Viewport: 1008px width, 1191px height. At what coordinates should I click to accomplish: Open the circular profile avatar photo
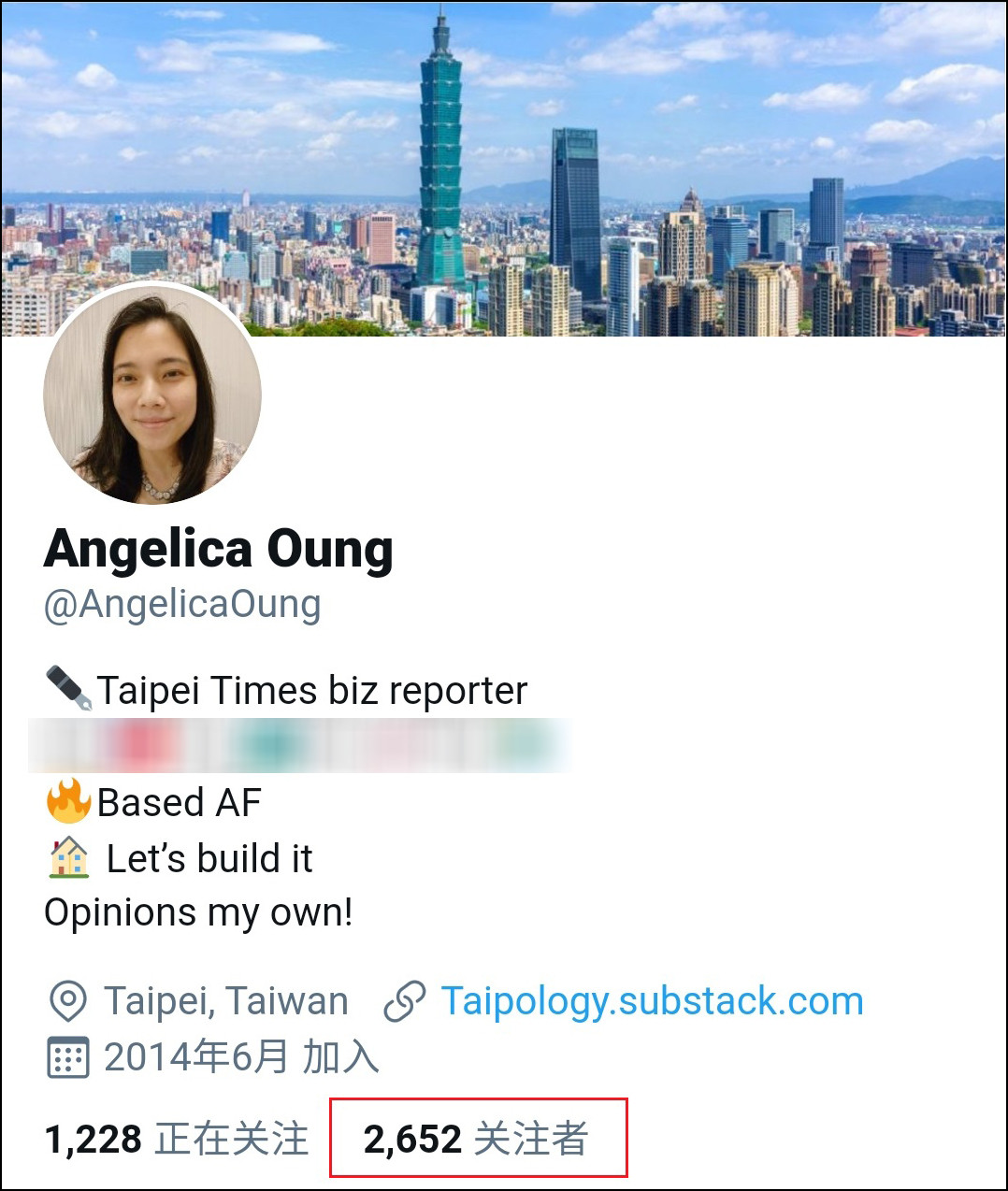[x=152, y=395]
